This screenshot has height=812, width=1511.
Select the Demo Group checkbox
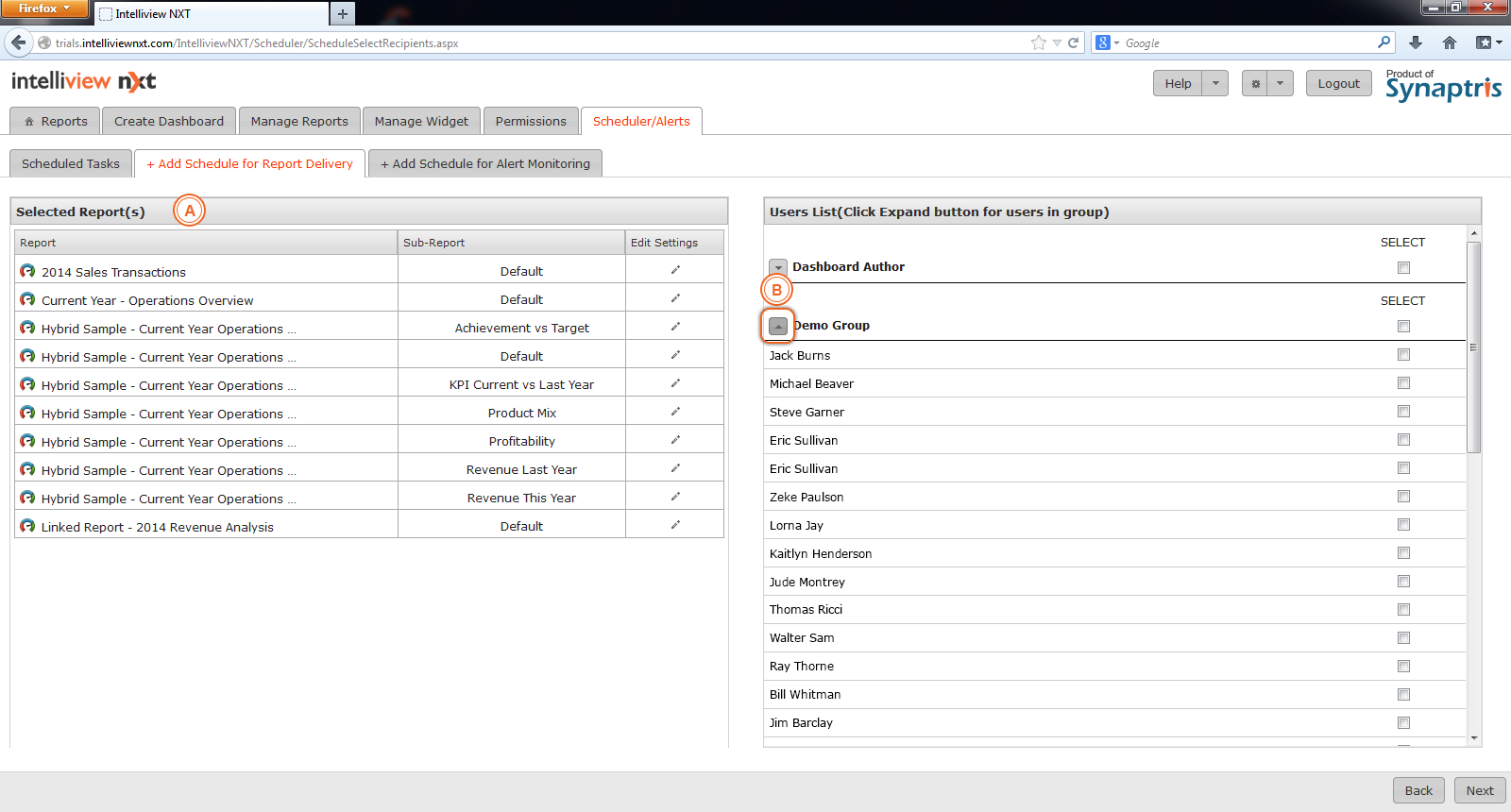1403,327
